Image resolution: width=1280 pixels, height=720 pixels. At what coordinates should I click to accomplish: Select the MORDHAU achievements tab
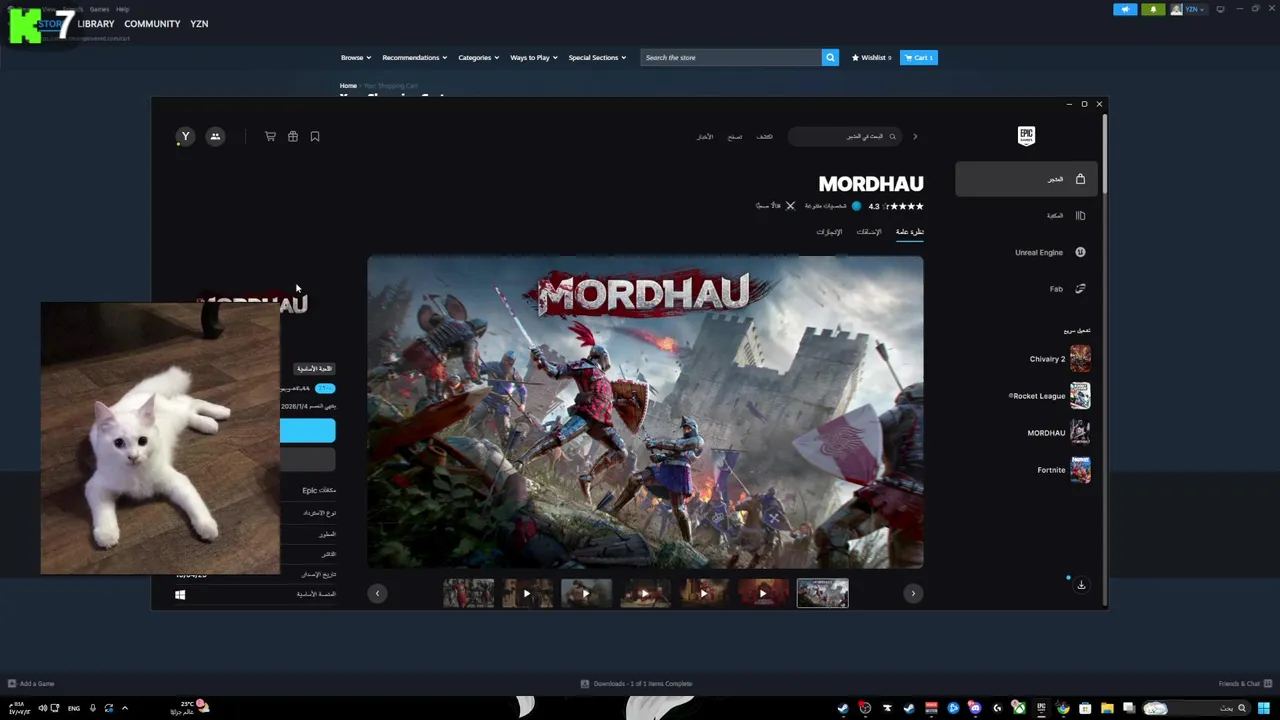click(829, 232)
